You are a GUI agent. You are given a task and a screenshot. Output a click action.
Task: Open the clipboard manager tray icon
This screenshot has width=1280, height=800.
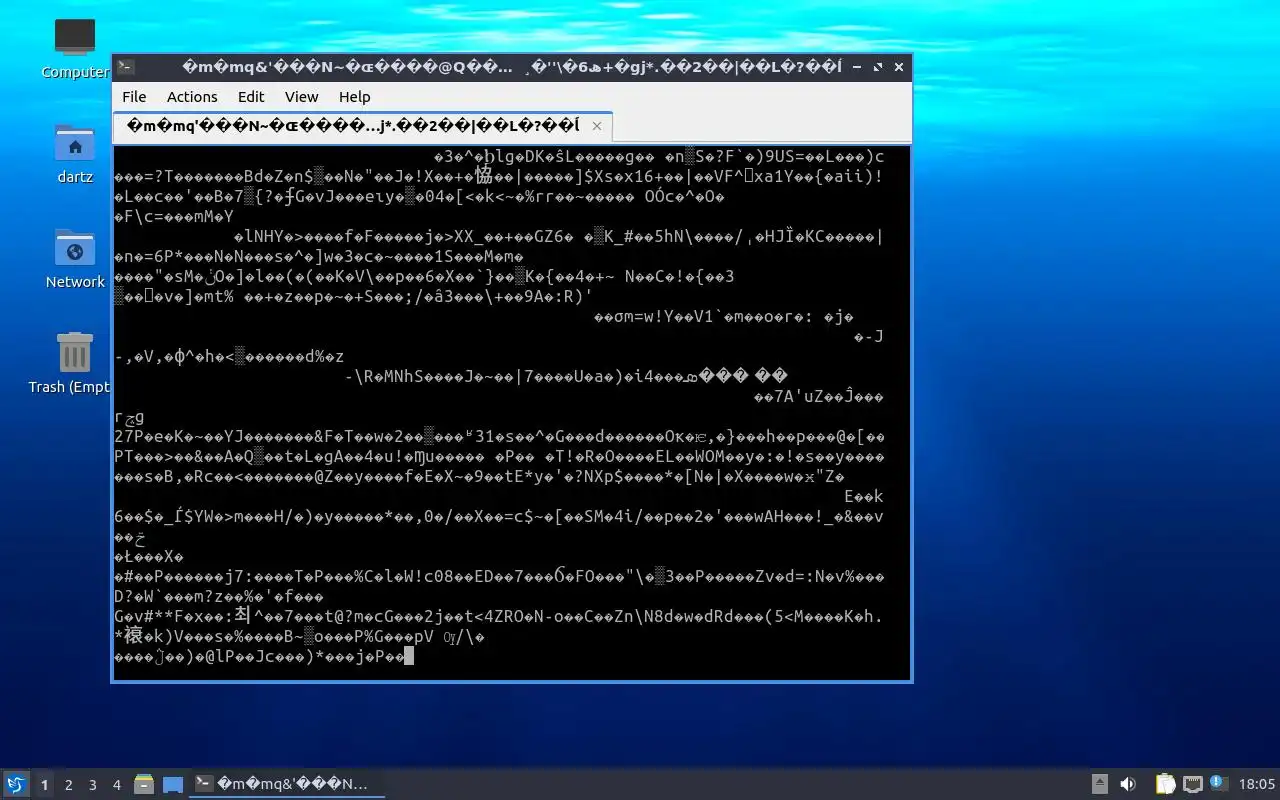coord(1166,784)
